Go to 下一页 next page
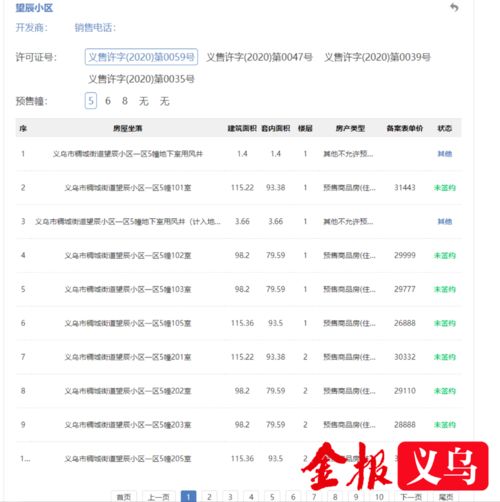Image resolution: width=500 pixels, height=502 pixels. coord(411,497)
